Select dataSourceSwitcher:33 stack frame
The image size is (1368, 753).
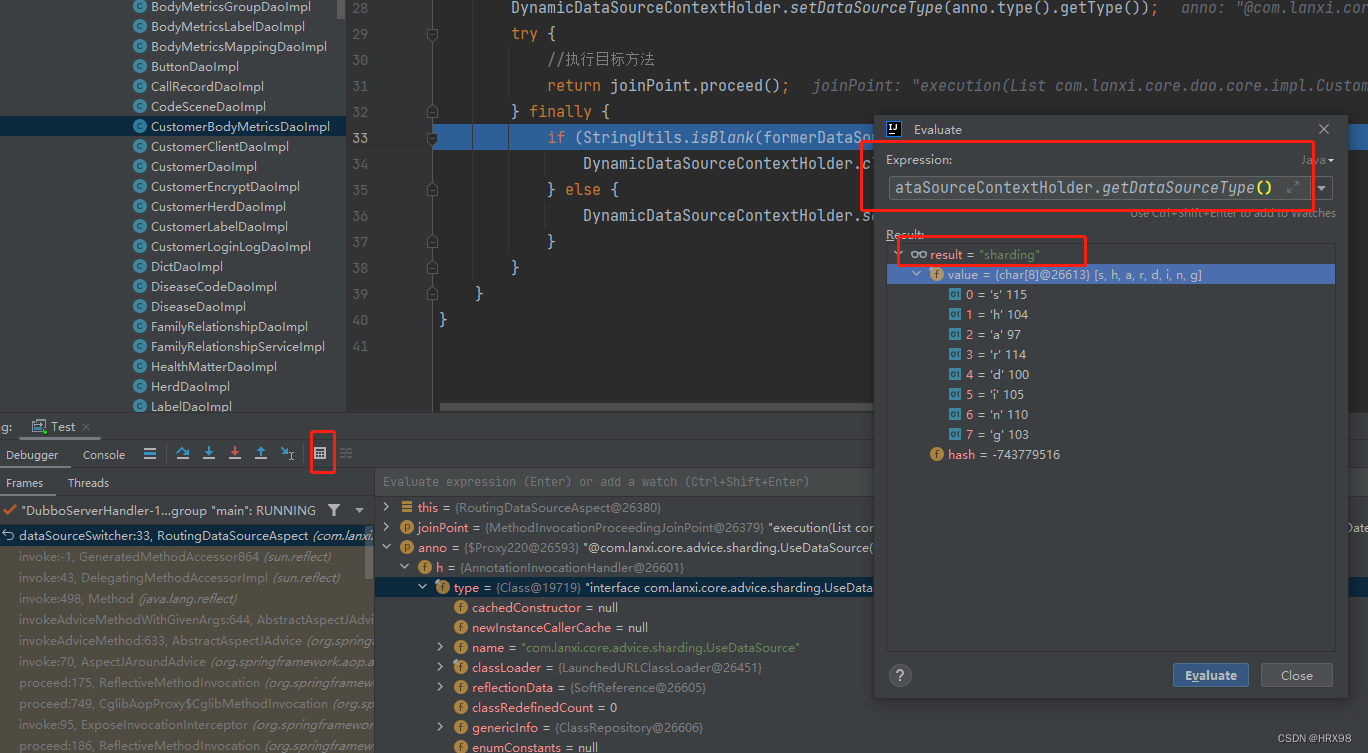coord(186,536)
